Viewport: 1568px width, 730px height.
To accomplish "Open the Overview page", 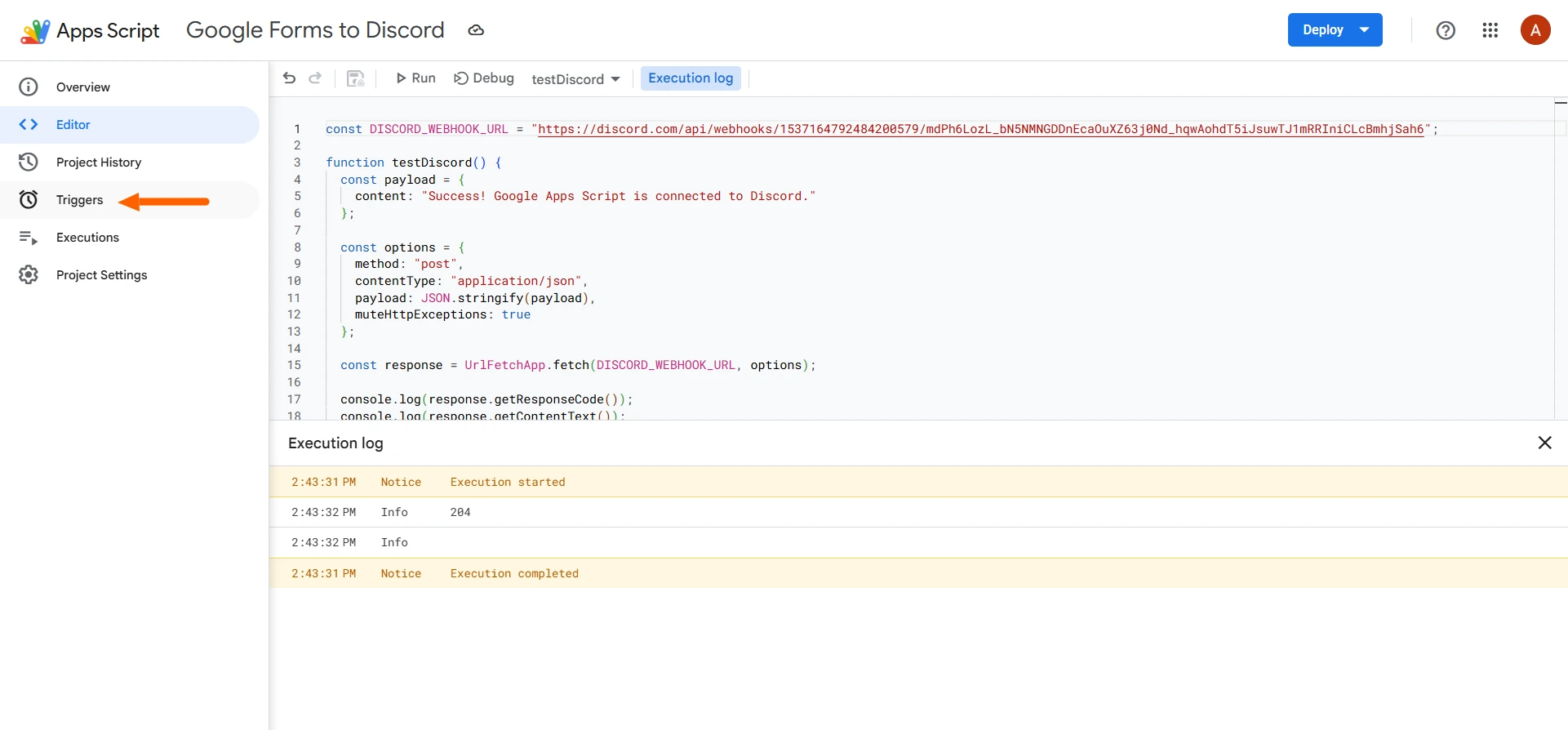I will (x=130, y=87).
